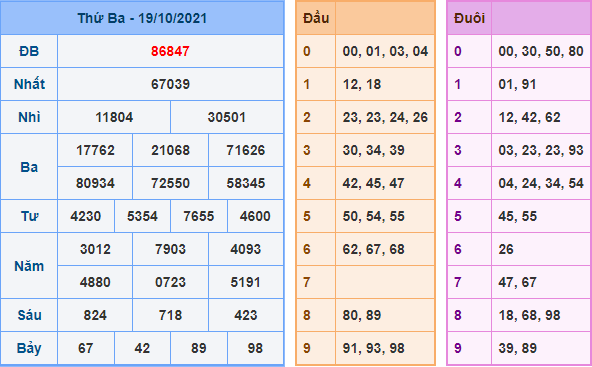Screen dimensions: 592x367
Task: Select the special prize number 86847
Action: coord(170,51)
